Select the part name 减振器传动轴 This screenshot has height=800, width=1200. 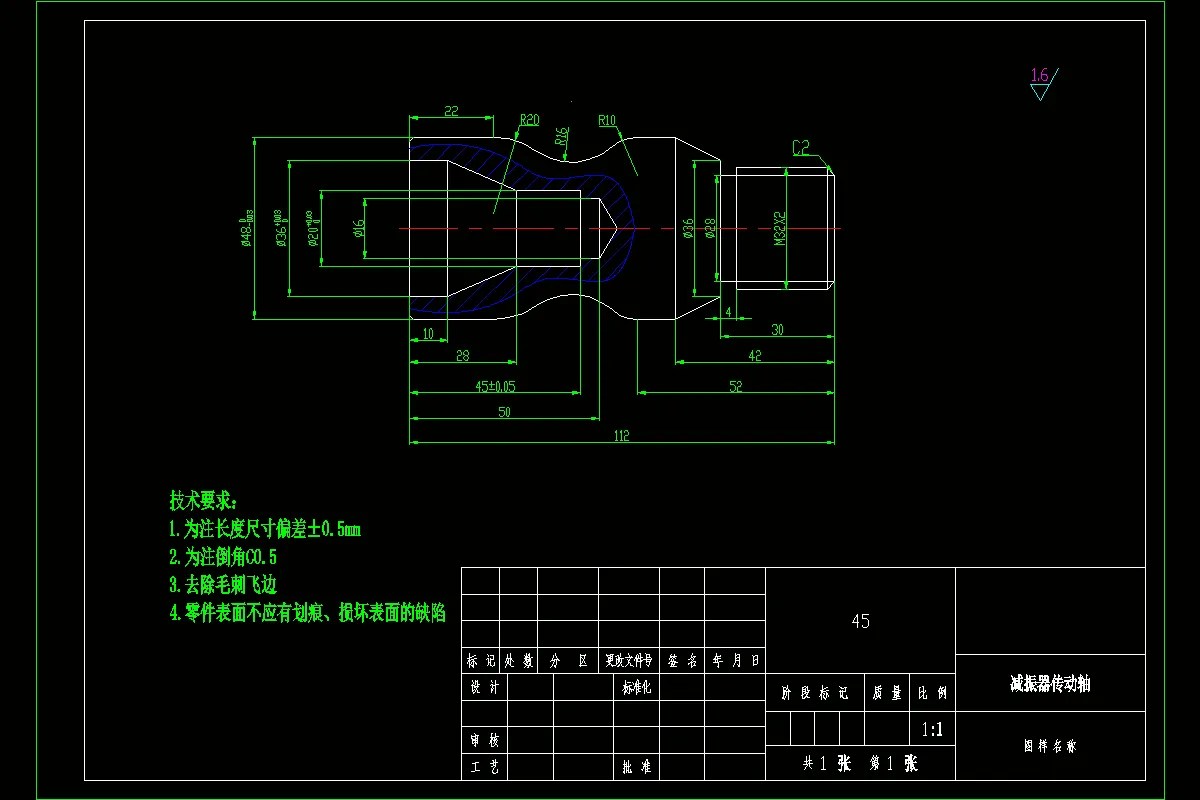tap(1050, 684)
